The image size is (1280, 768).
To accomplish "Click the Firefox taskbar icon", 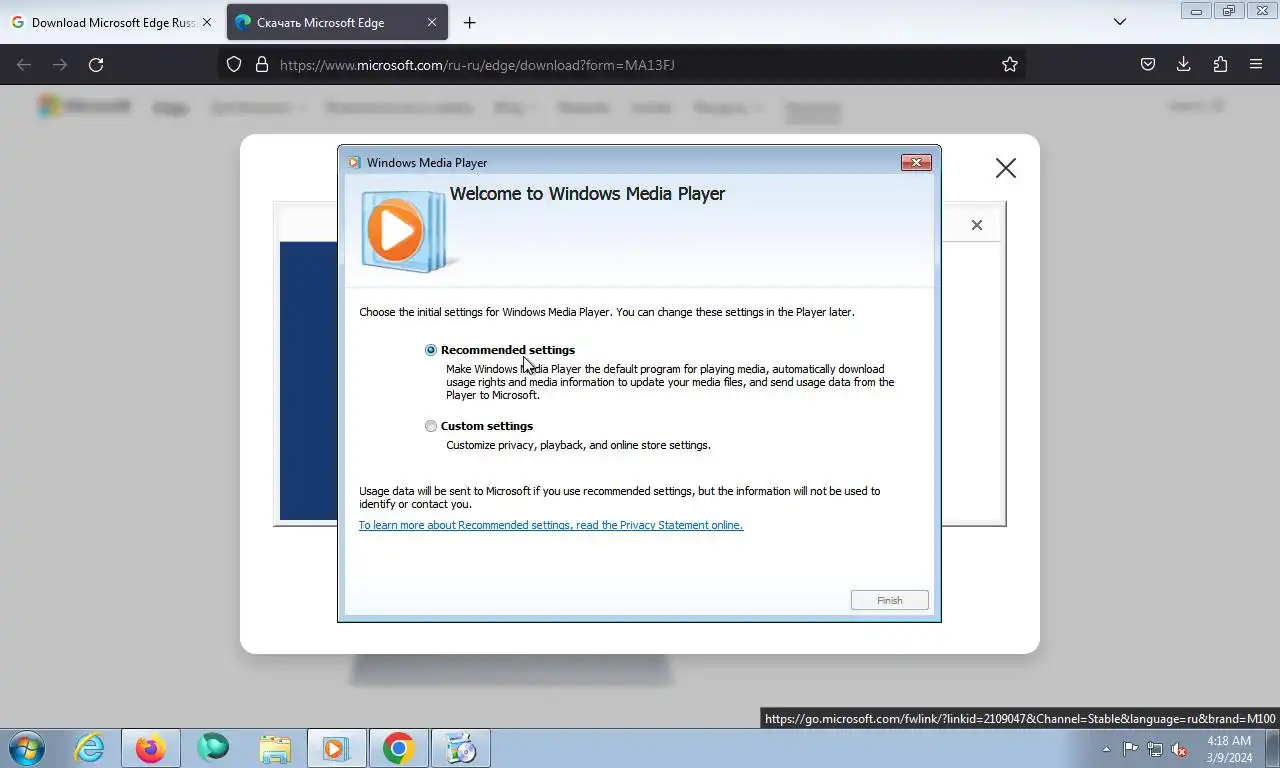I will click(x=151, y=748).
